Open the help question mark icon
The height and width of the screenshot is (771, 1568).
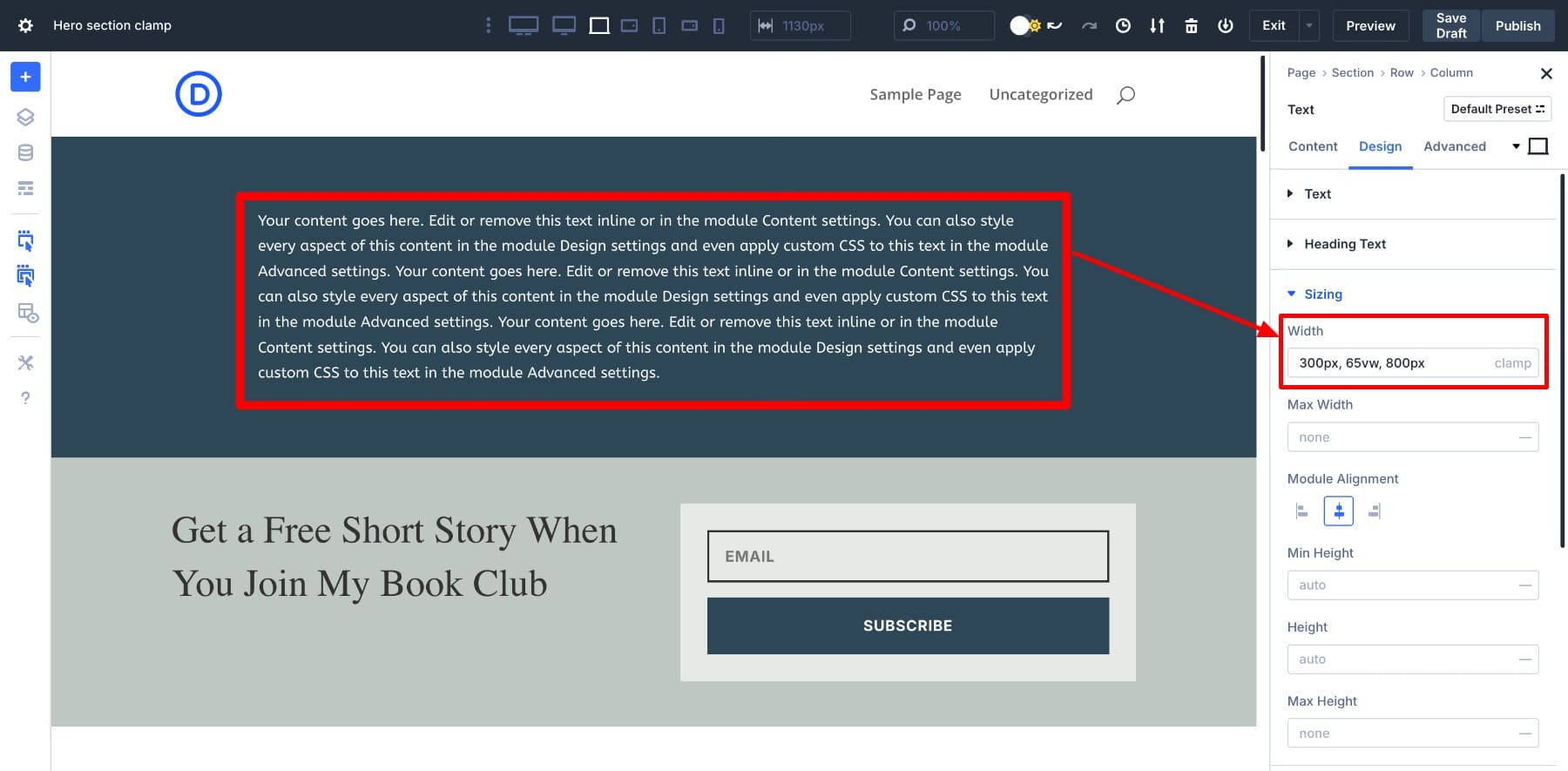pos(25,398)
